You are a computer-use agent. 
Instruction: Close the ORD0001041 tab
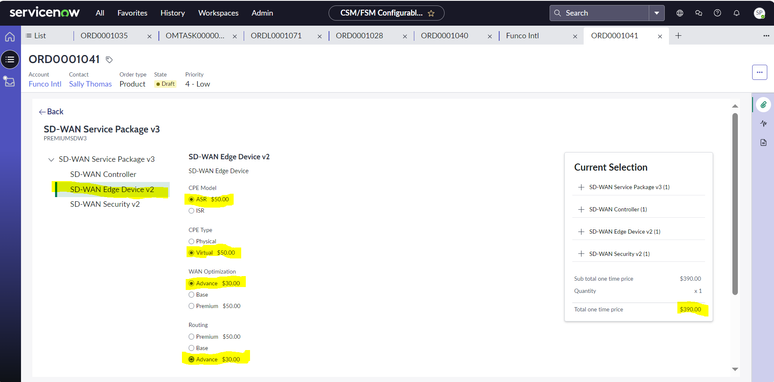pyautogui.click(x=660, y=36)
